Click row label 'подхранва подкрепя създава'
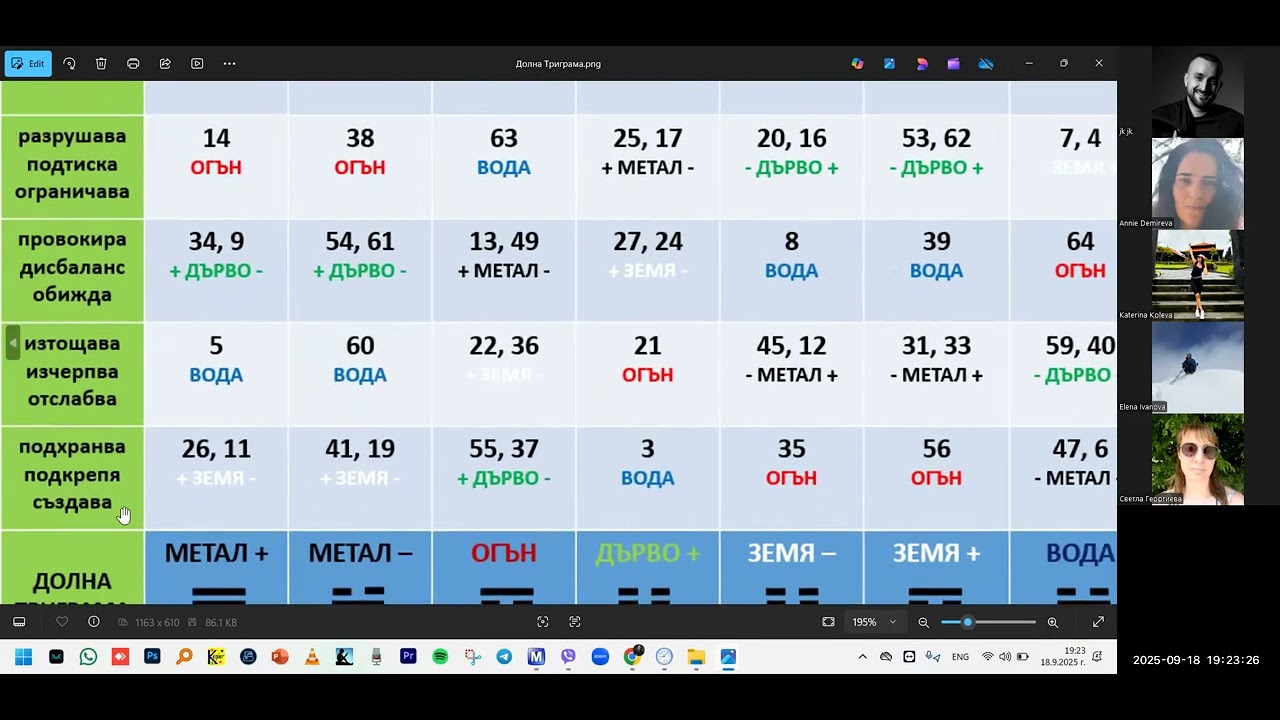The height and width of the screenshot is (720, 1280). tap(72, 475)
